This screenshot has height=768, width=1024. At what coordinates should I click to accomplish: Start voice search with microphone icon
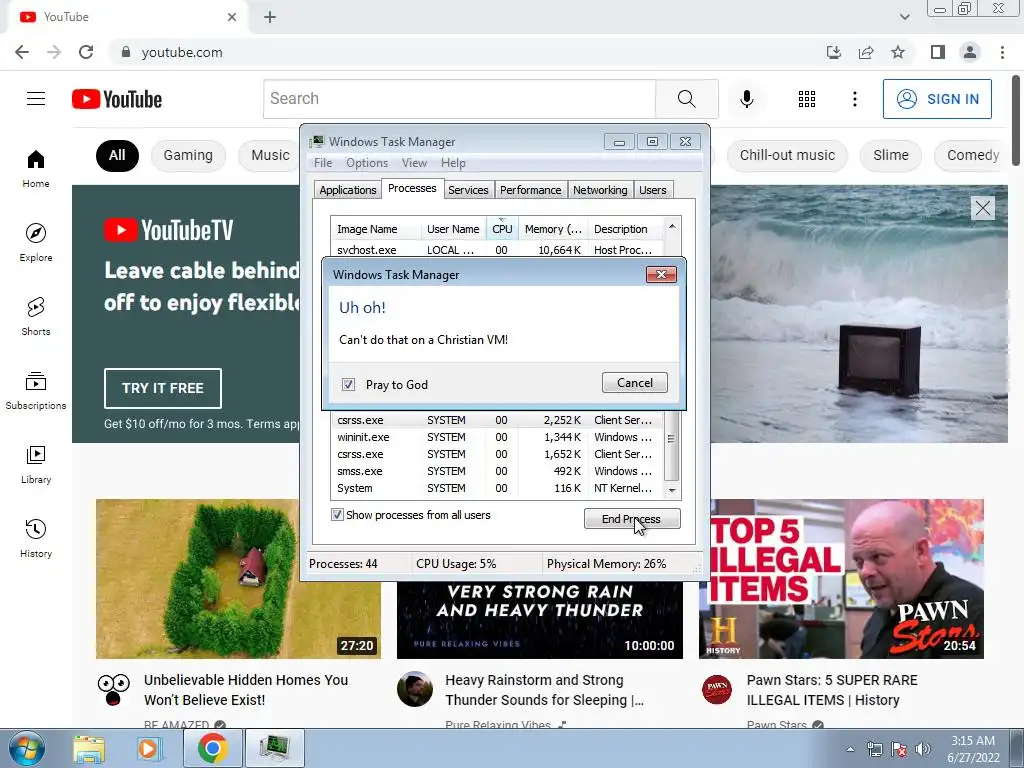[746, 99]
